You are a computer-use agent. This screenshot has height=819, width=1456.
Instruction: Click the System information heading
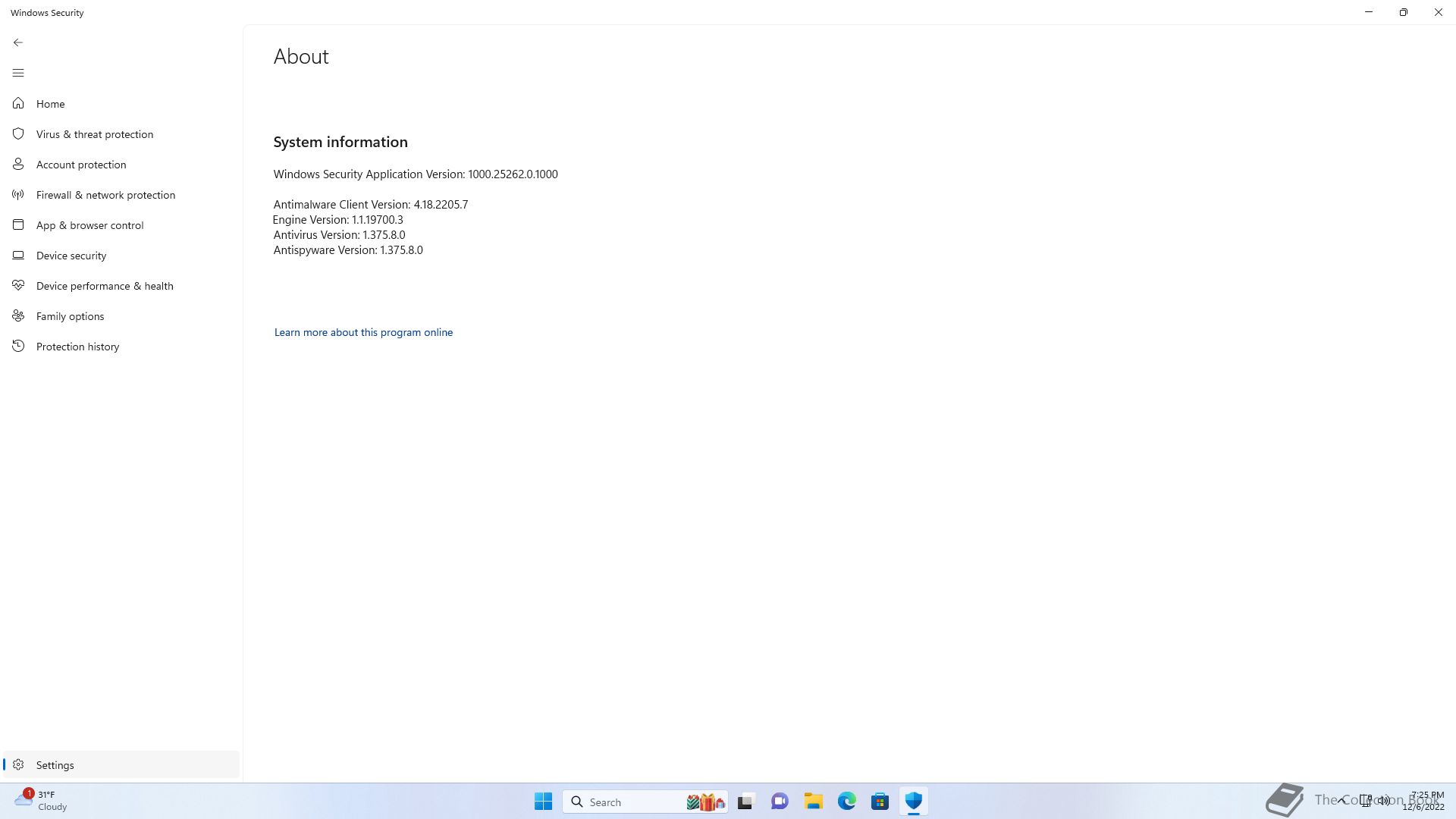(340, 142)
